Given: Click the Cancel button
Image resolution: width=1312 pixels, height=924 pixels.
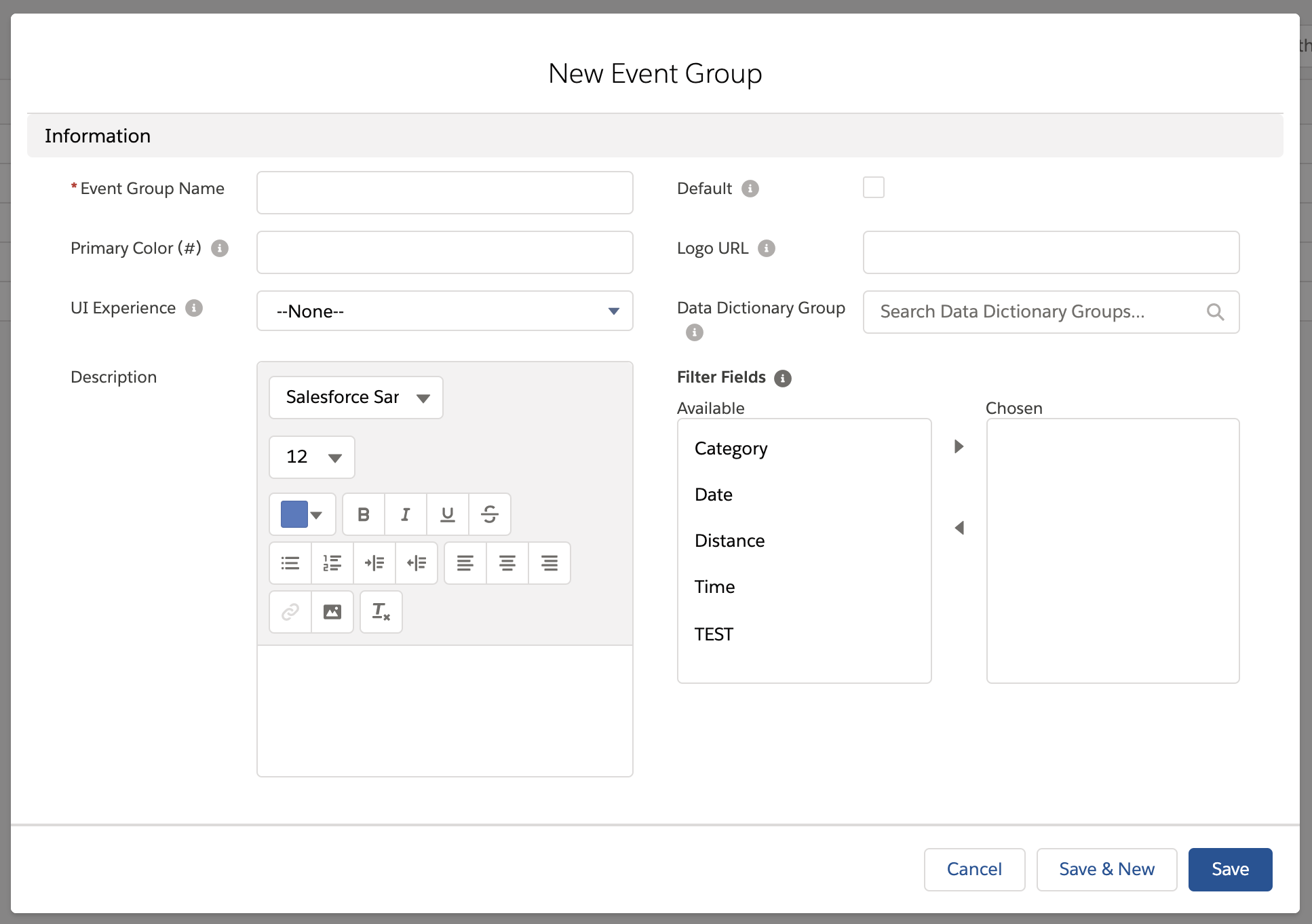Looking at the screenshot, I should [x=974, y=869].
